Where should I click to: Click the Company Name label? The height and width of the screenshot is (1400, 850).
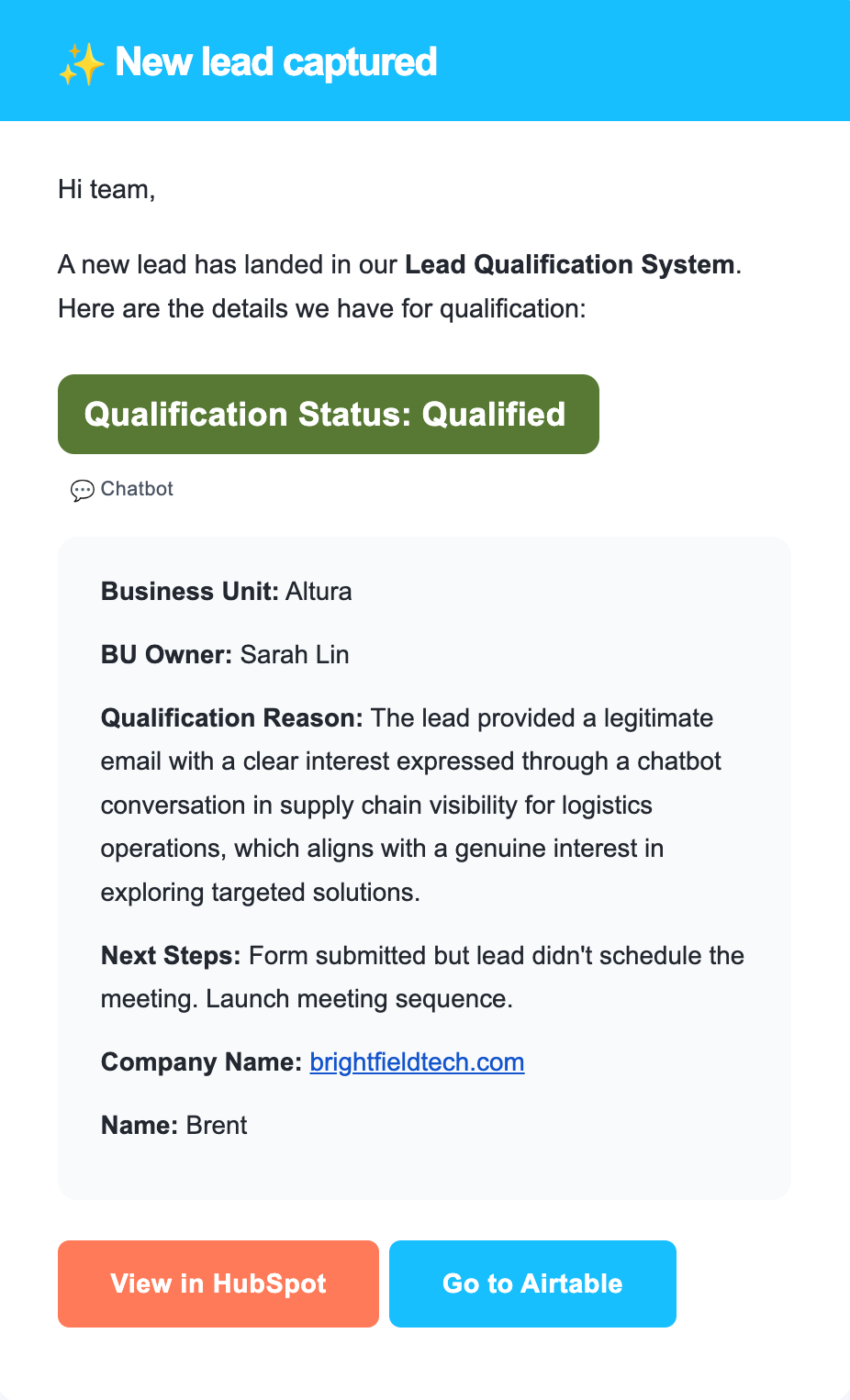tap(201, 1062)
